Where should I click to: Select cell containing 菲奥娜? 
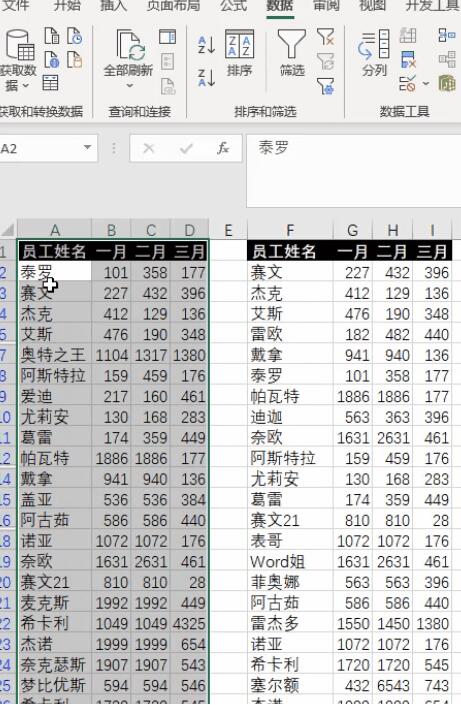click(290, 582)
